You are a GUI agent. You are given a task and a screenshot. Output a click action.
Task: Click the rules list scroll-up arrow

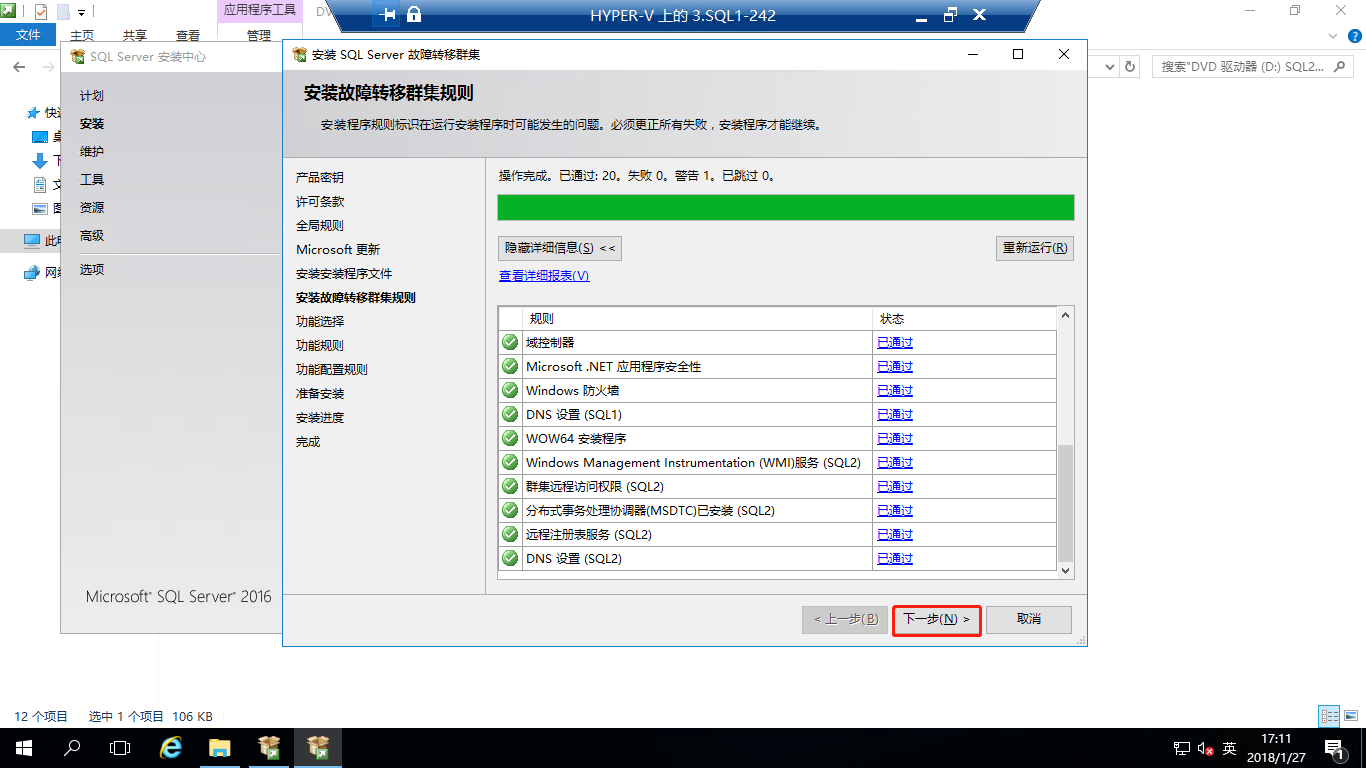1065,316
